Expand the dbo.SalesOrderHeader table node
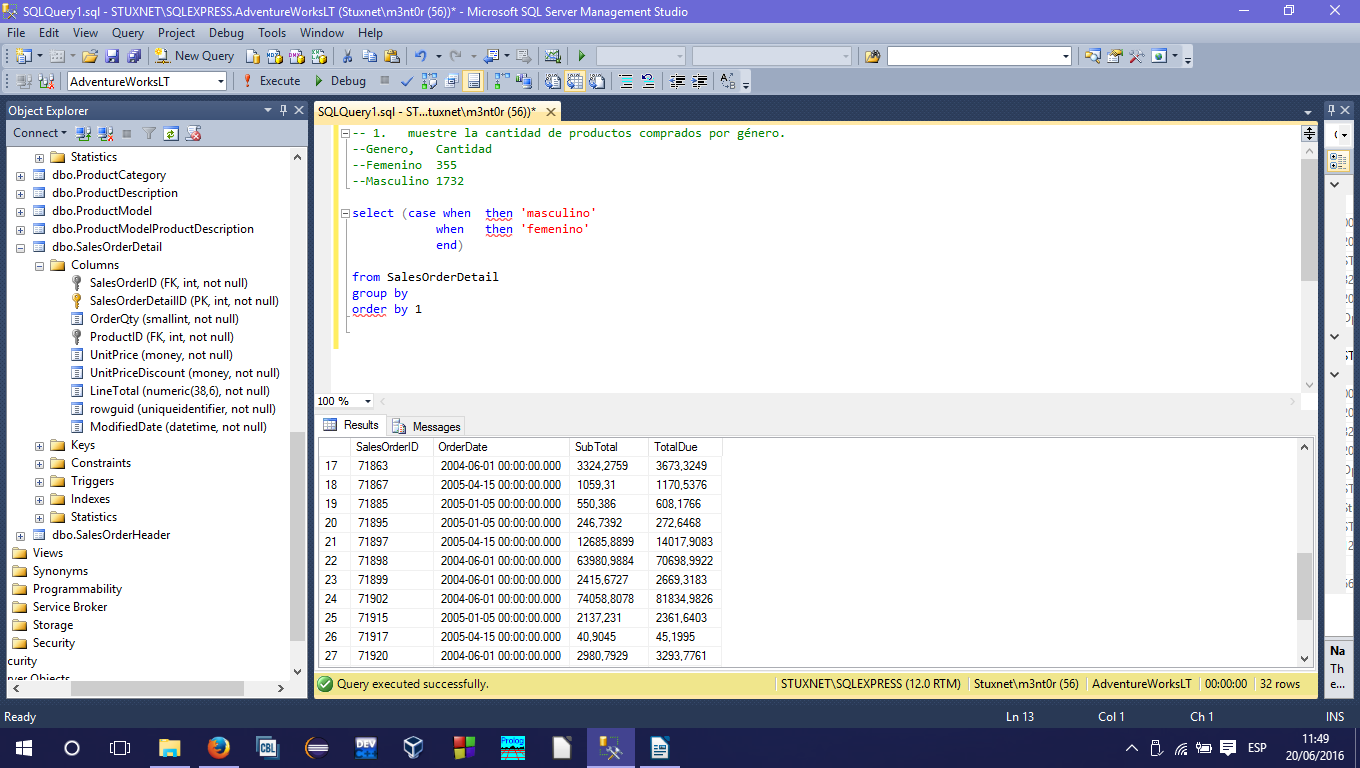 click(x=21, y=535)
